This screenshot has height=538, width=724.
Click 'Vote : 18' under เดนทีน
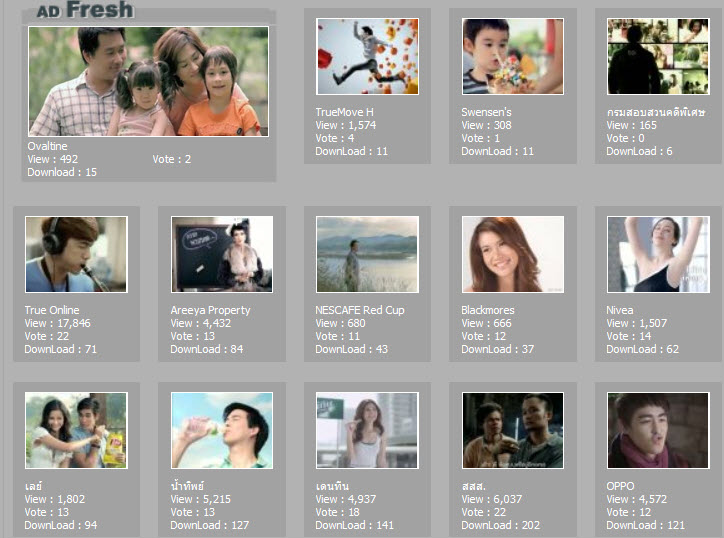(x=338, y=512)
